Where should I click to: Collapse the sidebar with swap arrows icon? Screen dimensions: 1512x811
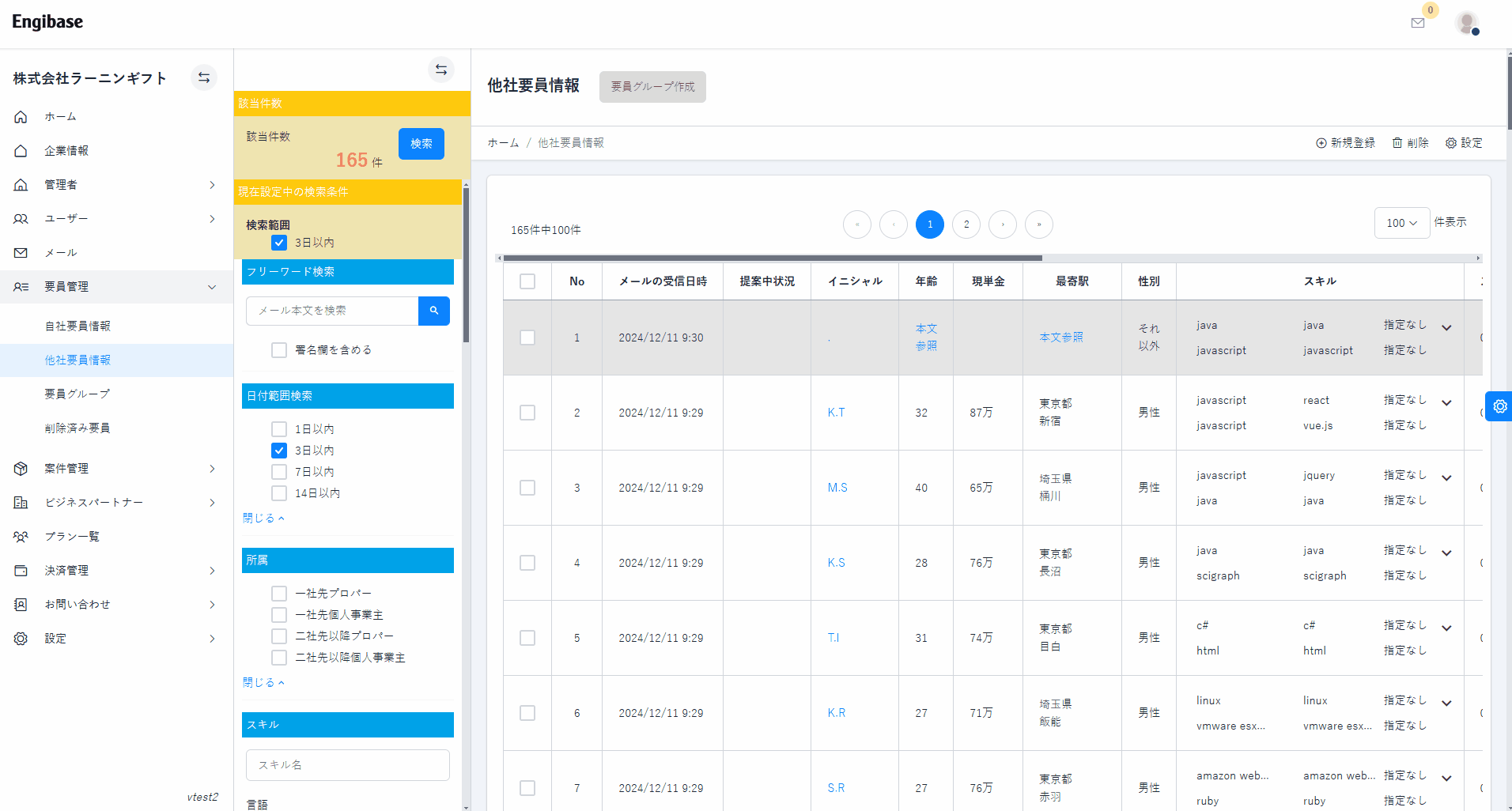tap(204, 77)
